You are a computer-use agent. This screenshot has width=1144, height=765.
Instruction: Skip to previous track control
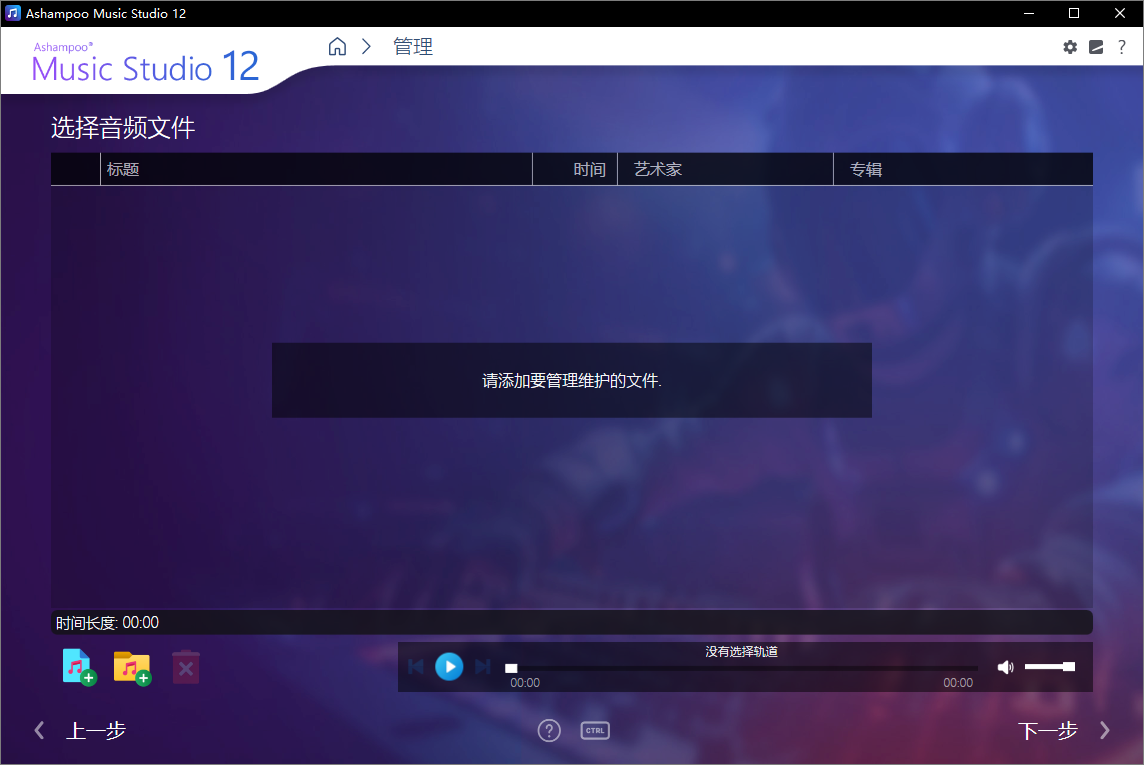coord(416,667)
